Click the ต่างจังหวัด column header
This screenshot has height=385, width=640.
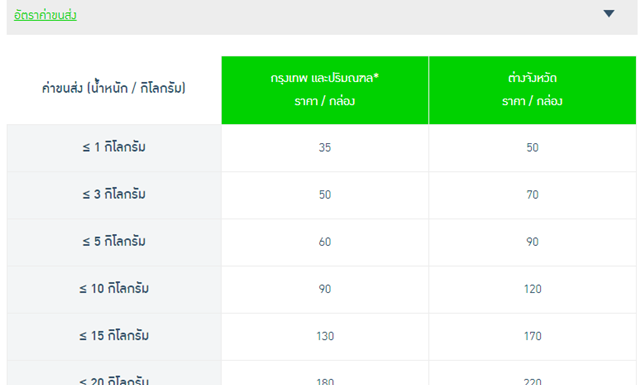pyautogui.click(x=532, y=90)
